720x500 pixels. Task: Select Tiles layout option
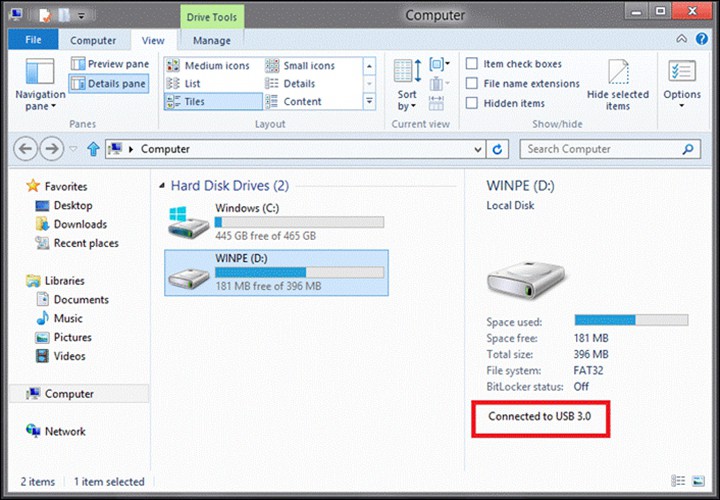tap(213, 101)
